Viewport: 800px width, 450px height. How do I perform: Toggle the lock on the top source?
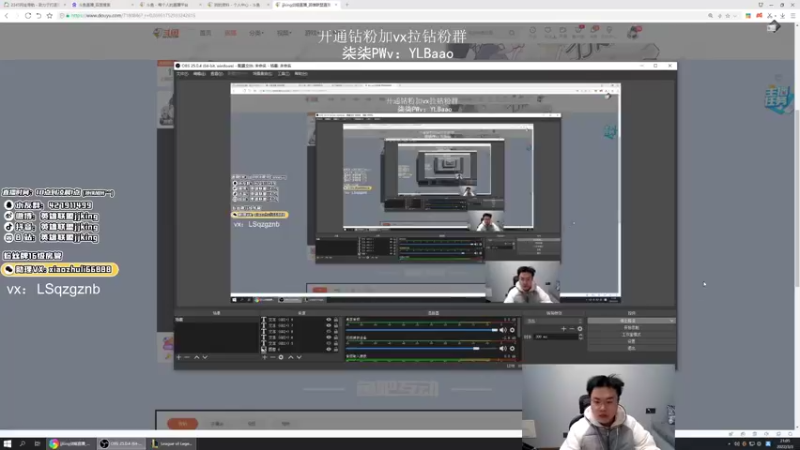[336, 320]
